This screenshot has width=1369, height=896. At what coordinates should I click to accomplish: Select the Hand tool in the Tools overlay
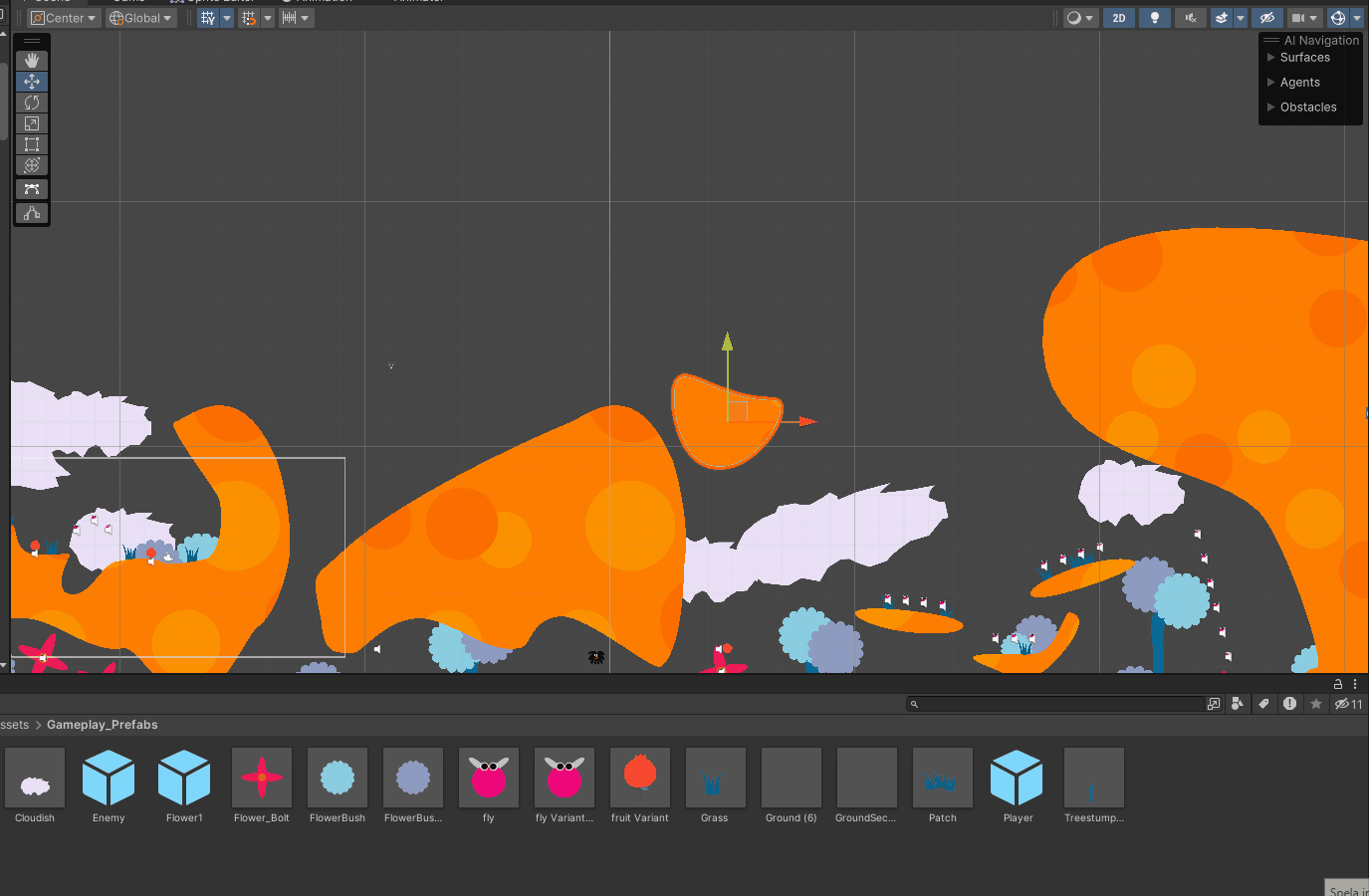[x=31, y=59]
